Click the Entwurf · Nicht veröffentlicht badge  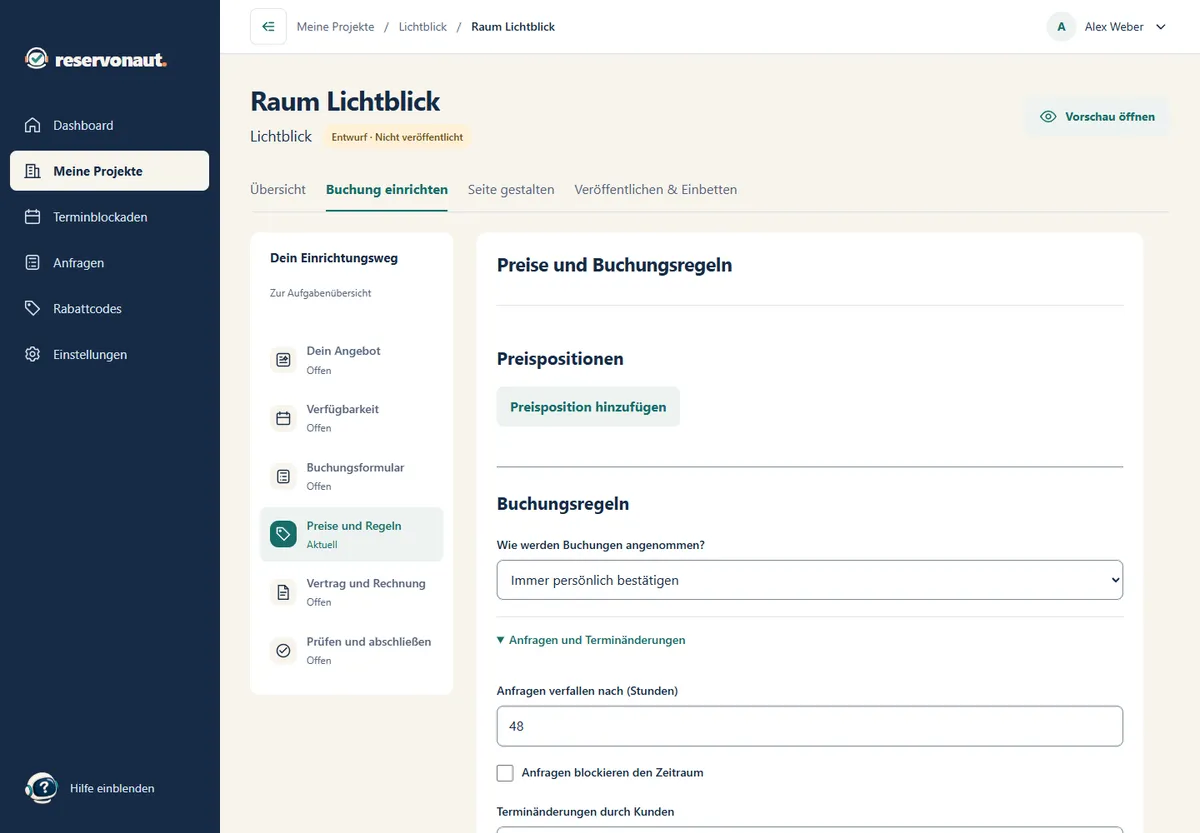point(397,137)
